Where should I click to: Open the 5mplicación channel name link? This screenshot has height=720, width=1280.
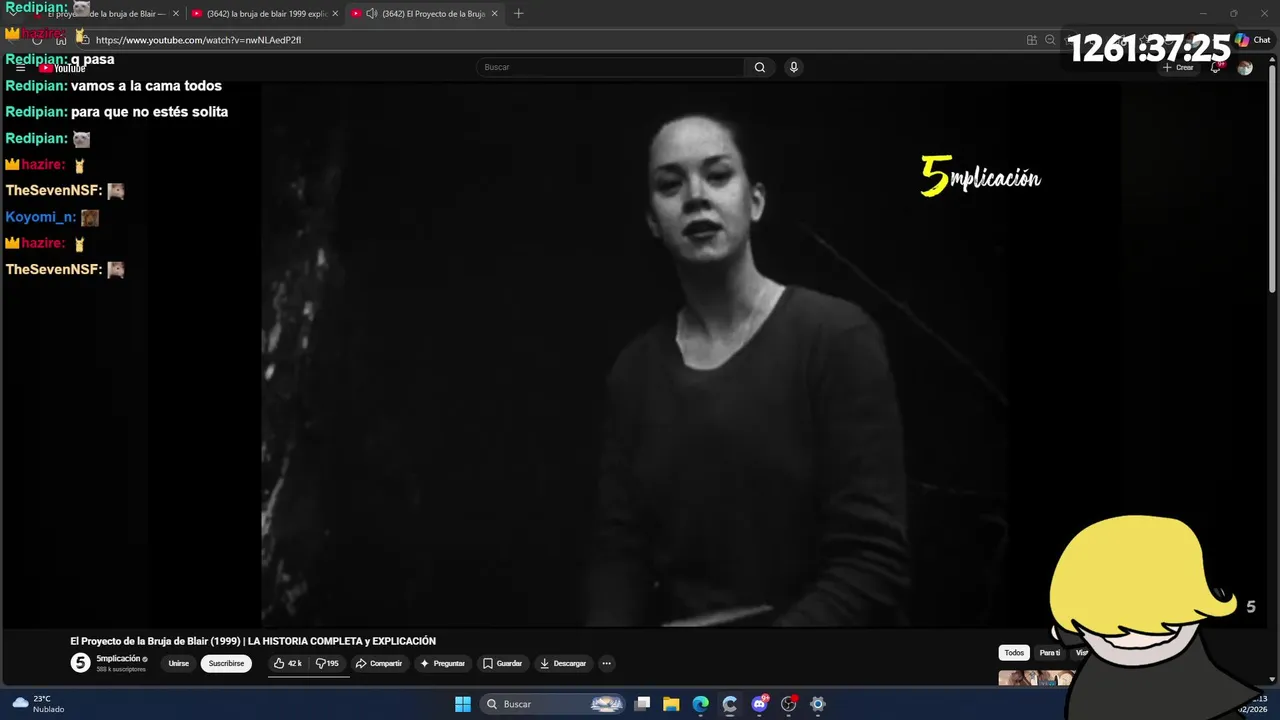point(118,659)
